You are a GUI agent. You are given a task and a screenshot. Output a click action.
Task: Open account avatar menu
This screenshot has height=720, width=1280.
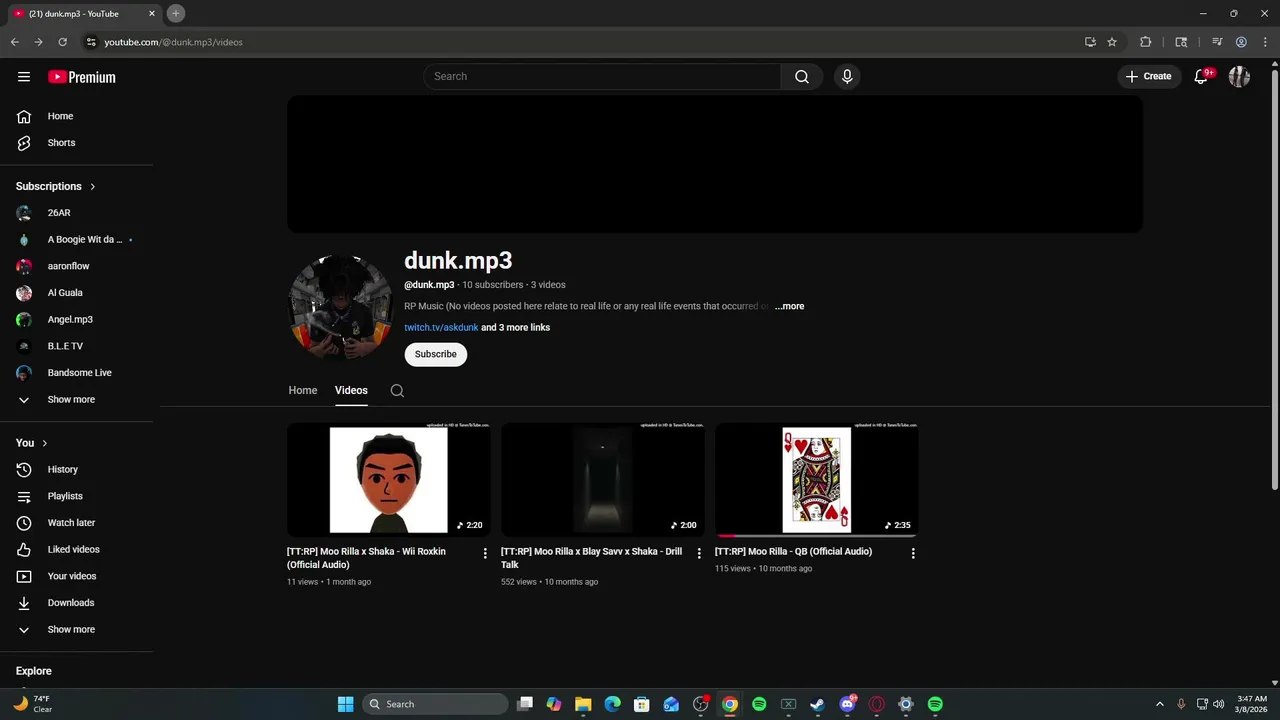(1239, 77)
